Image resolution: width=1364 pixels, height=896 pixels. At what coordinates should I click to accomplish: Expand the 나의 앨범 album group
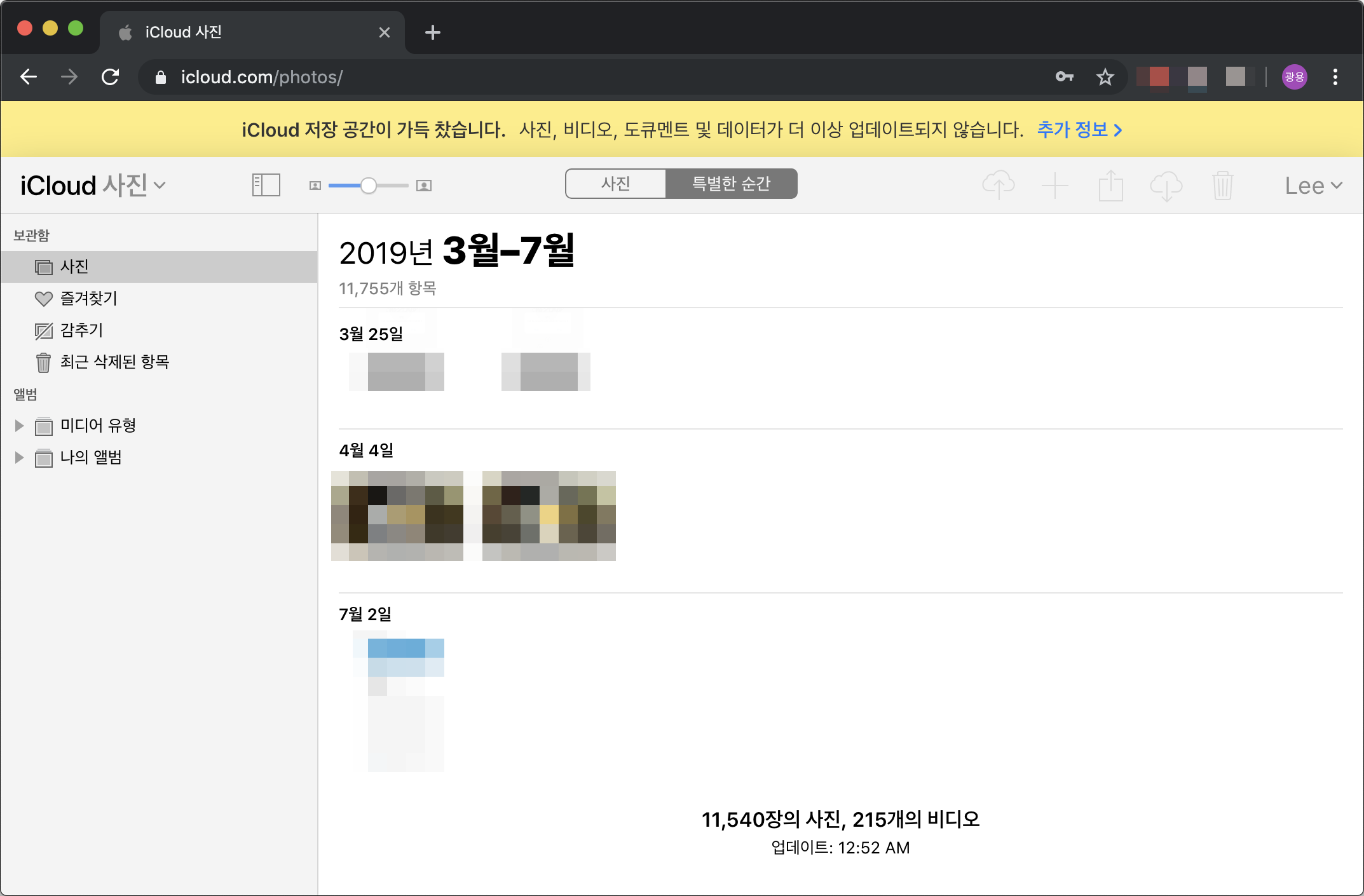[x=19, y=457]
